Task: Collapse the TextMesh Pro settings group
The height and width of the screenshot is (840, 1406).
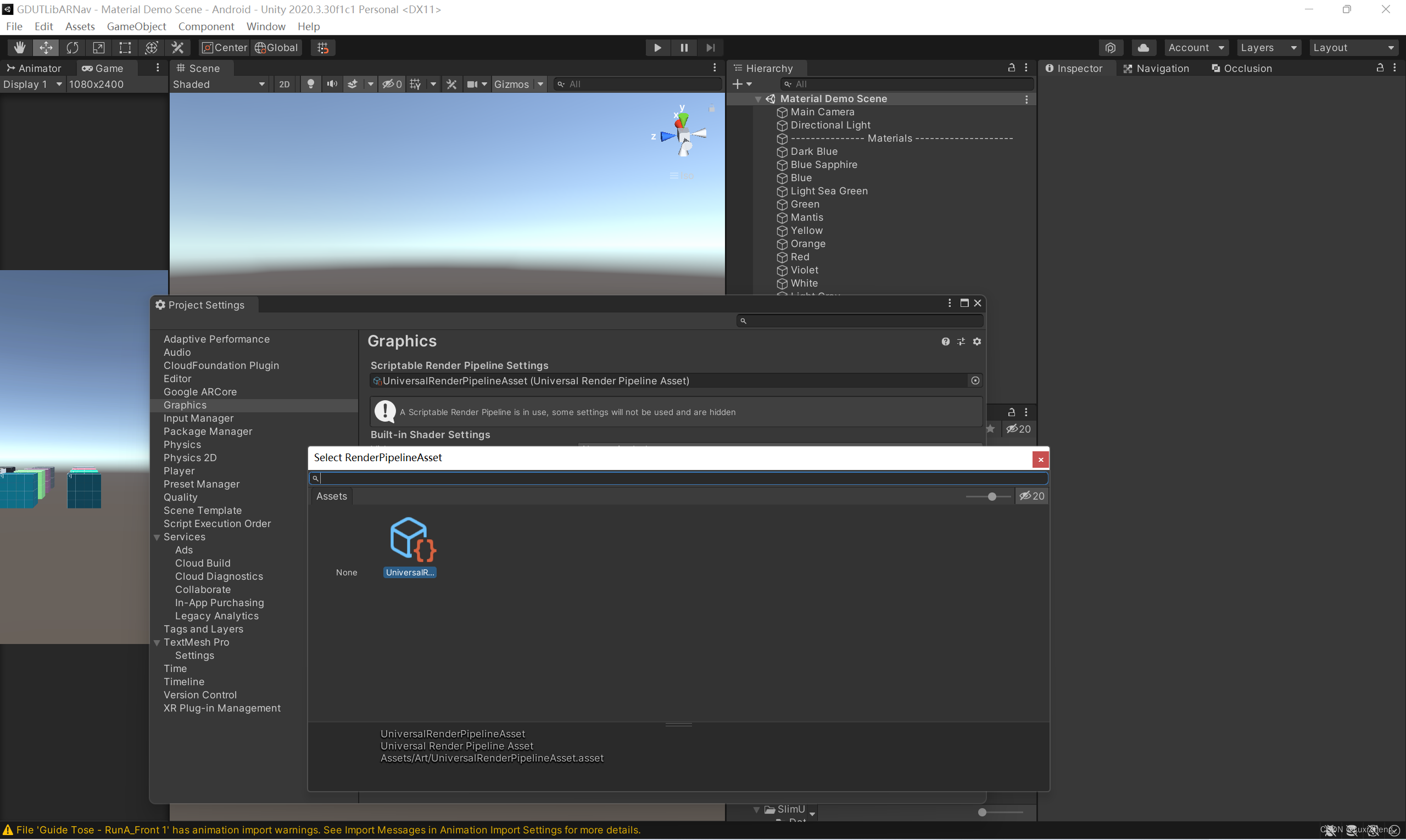Action: pos(157,642)
